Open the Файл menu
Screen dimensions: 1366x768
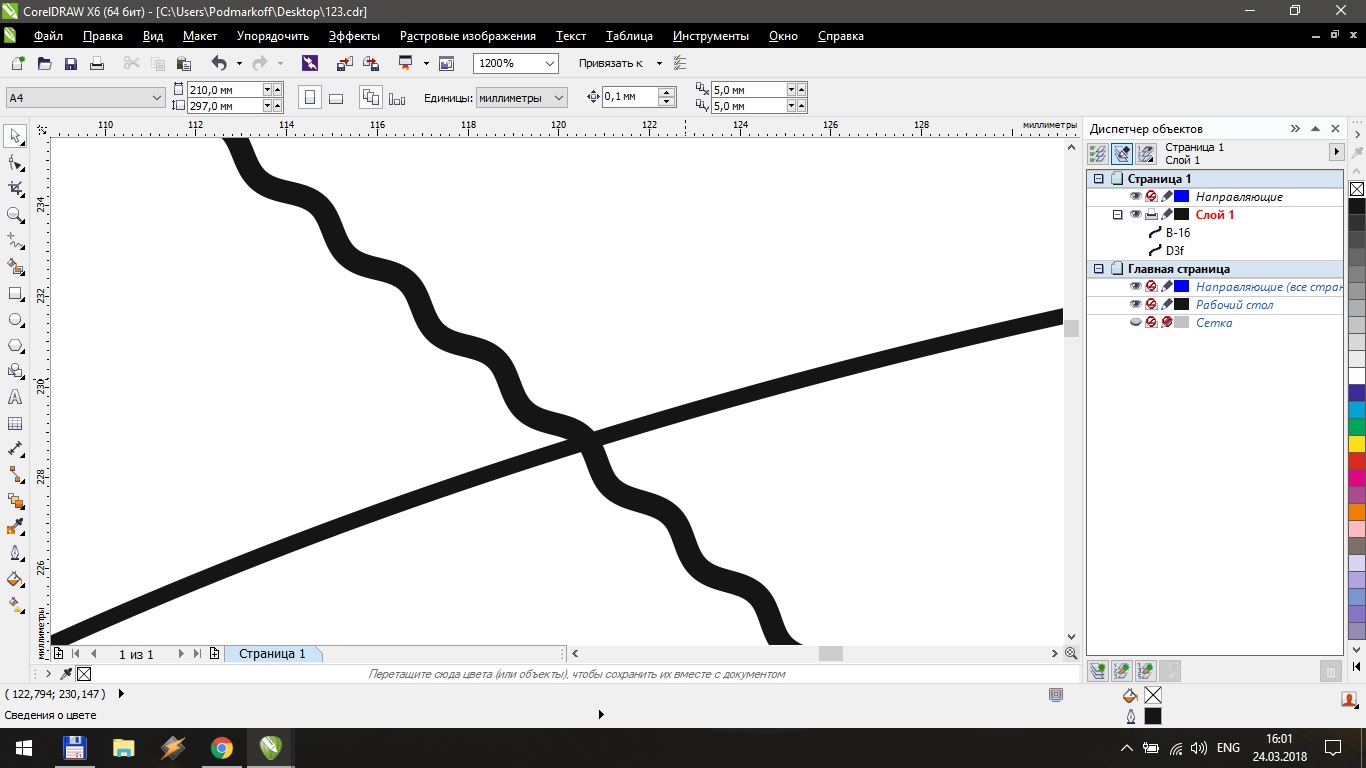point(48,36)
